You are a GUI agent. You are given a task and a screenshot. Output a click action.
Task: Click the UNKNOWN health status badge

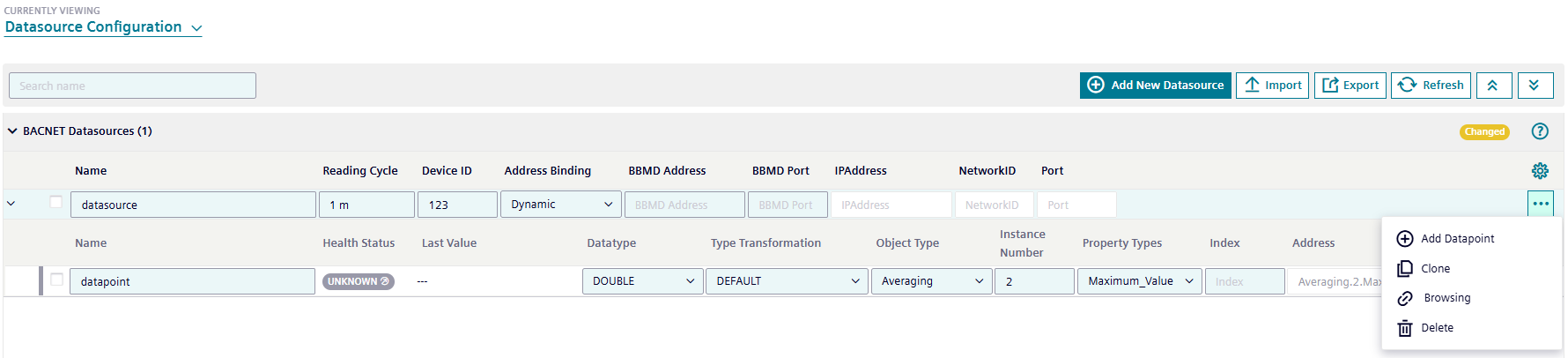click(359, 281)
